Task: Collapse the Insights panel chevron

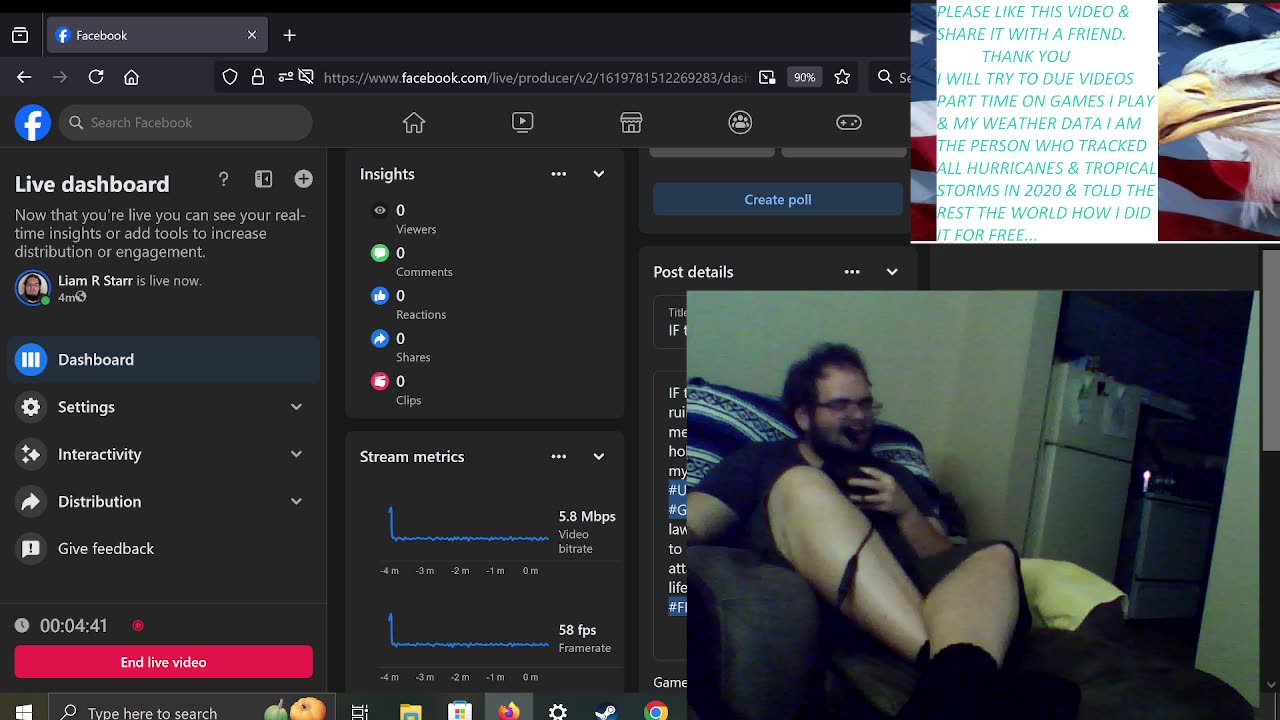Action: [x=599, y=174]
